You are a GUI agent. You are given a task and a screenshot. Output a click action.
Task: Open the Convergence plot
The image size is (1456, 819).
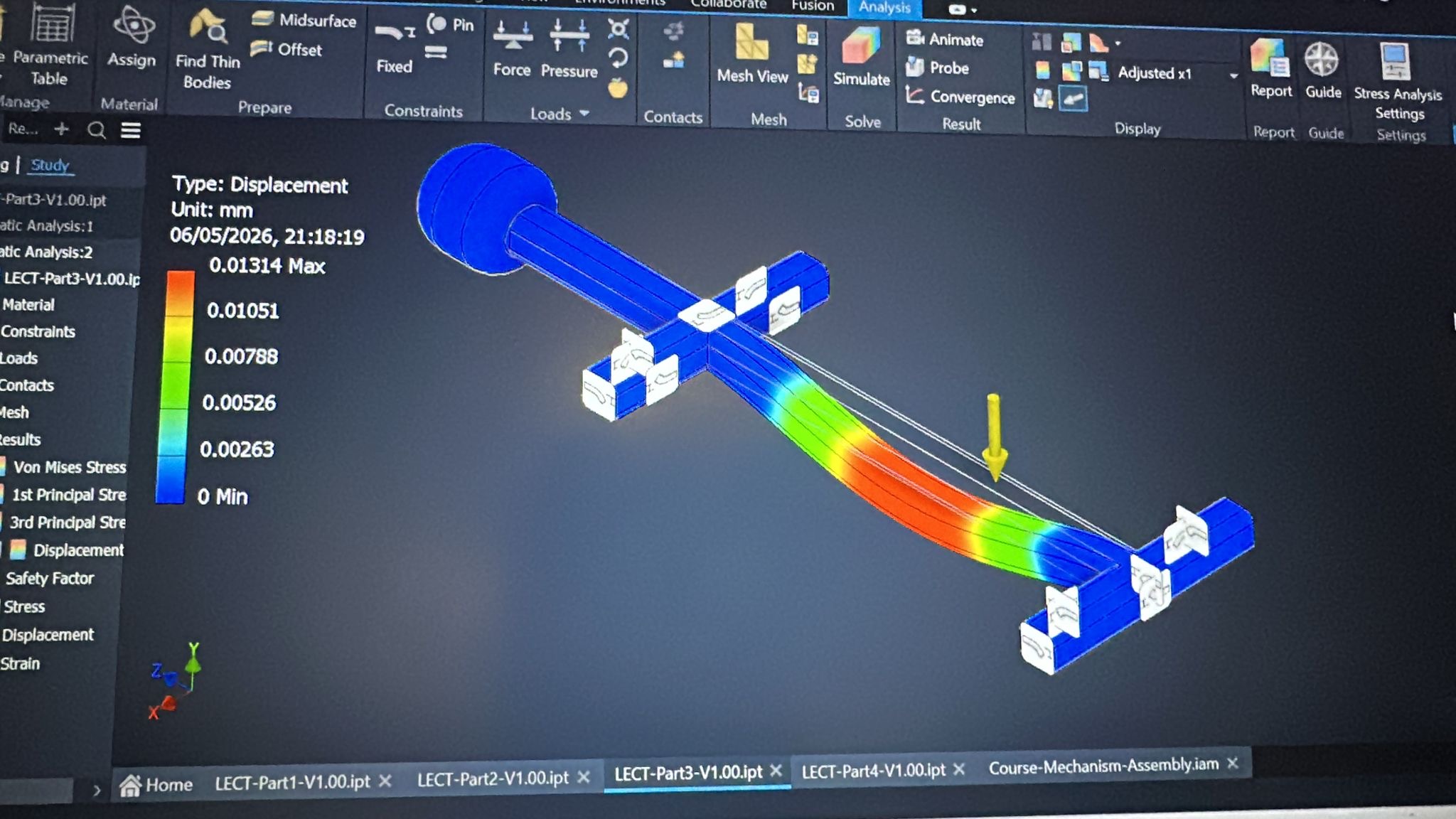coord(960,97)
